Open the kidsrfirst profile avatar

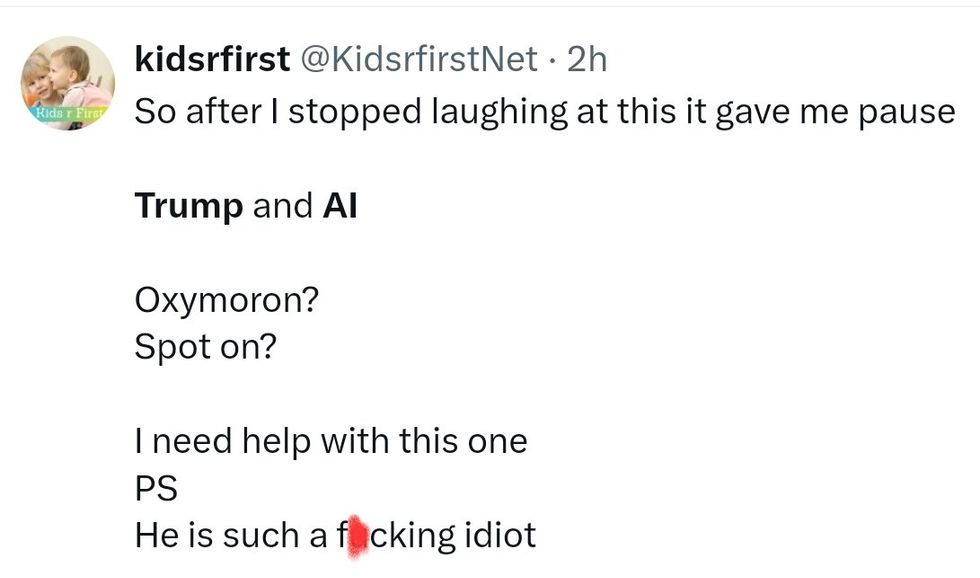click(68, 84)
